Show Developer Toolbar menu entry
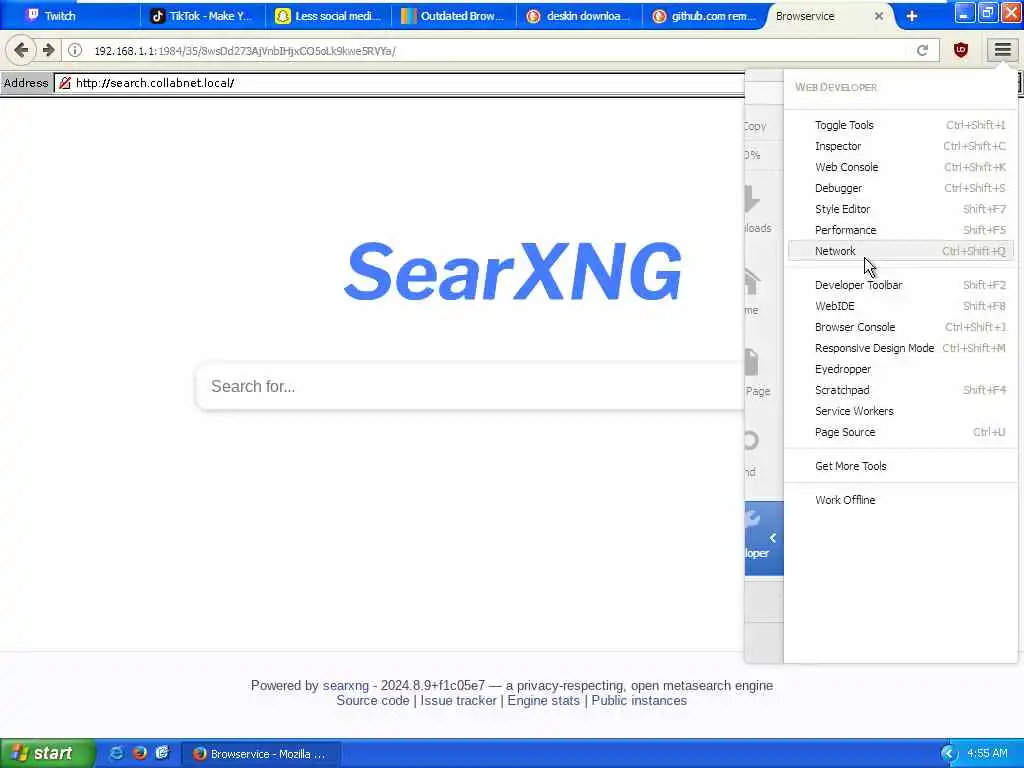 click(x=901, y=285)
